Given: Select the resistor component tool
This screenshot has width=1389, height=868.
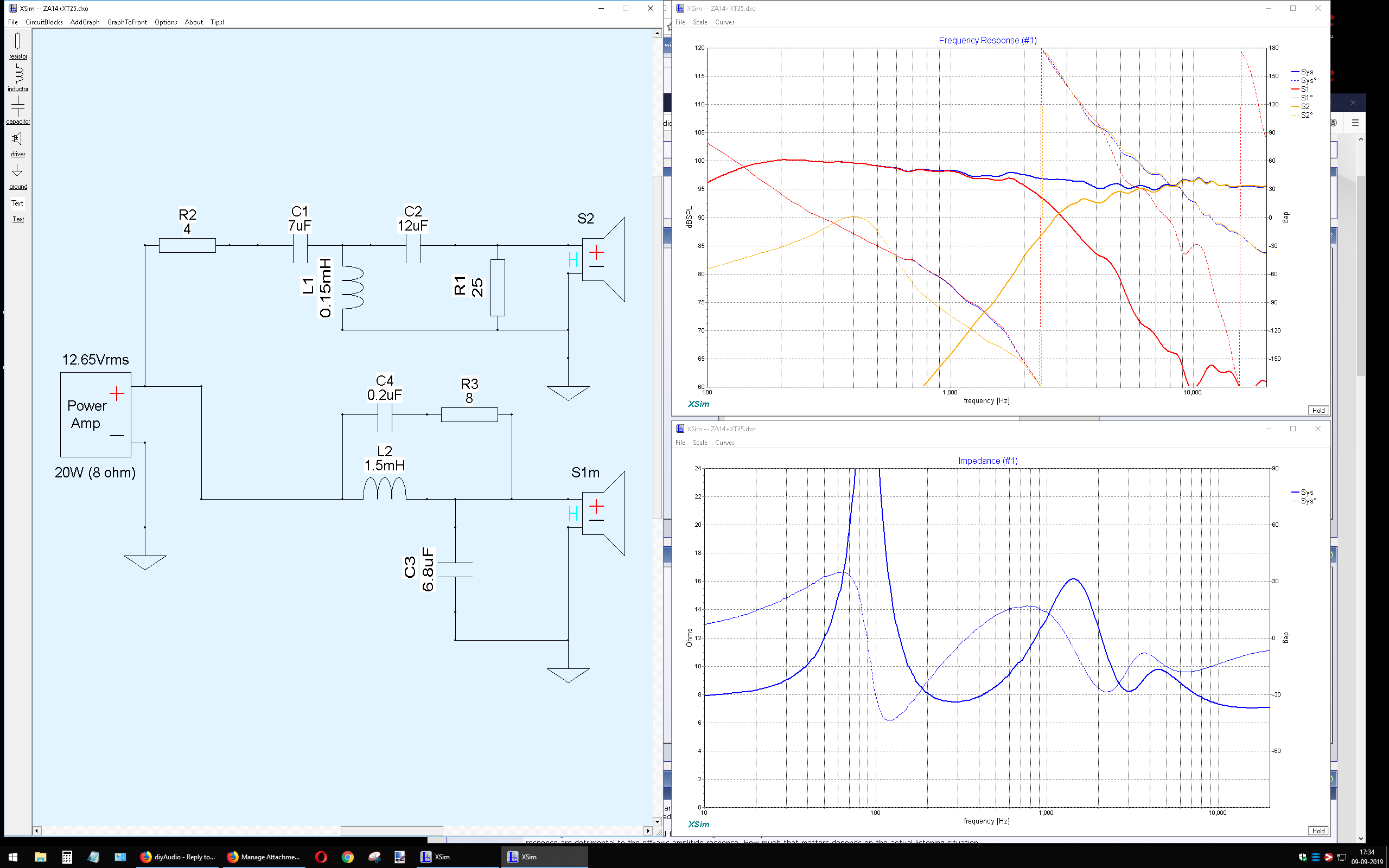Looking at the screenshot, I should (18, 46).
